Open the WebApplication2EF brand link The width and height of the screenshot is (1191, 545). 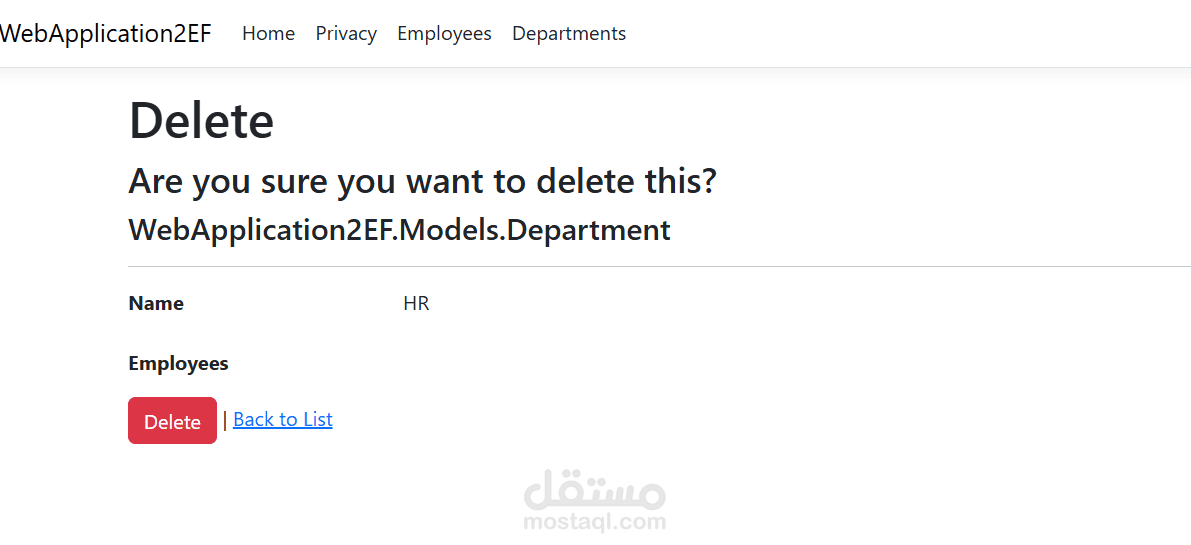click(x=105, y=33)
